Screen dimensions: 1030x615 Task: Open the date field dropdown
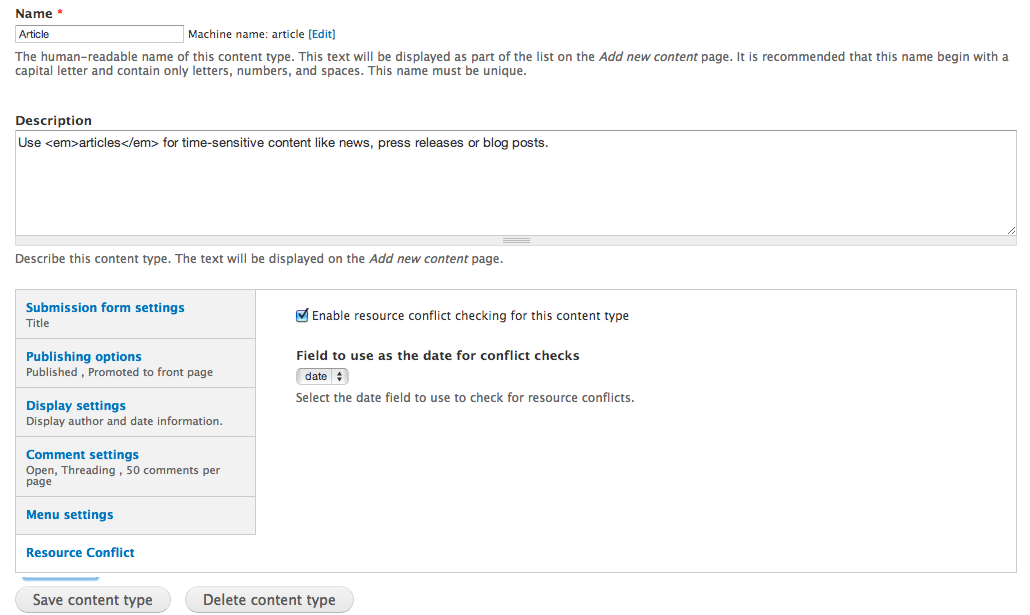[x=316, y=377]
